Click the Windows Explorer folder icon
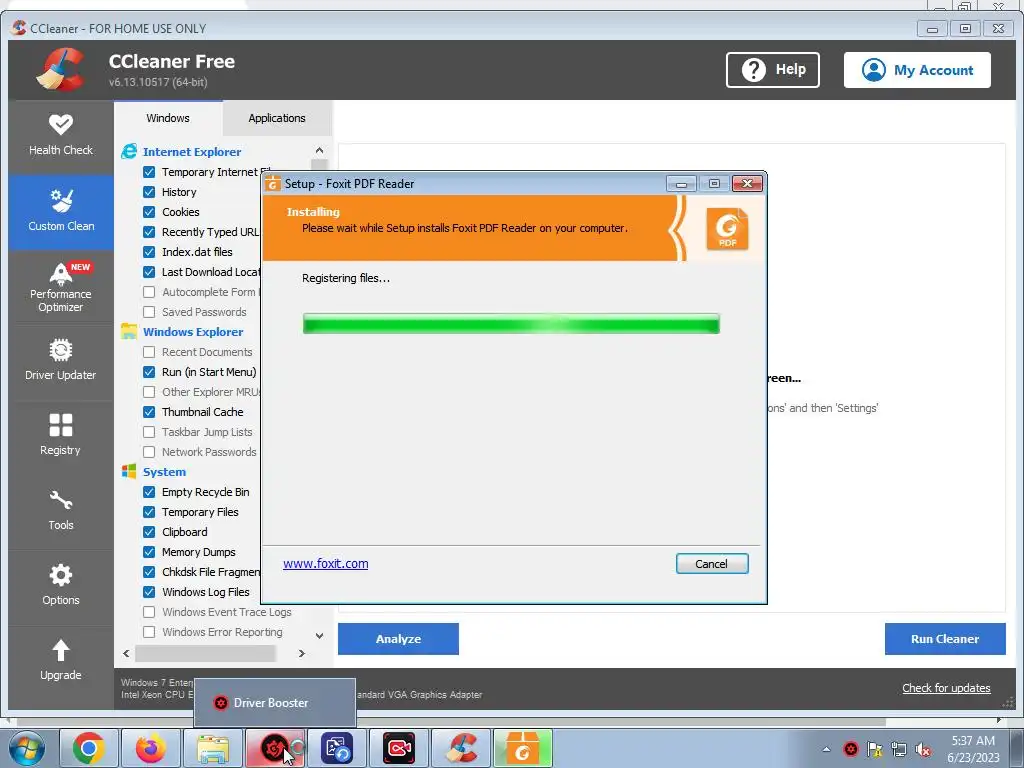Screen dimensions: 1024x768 [x=129, y=331]
